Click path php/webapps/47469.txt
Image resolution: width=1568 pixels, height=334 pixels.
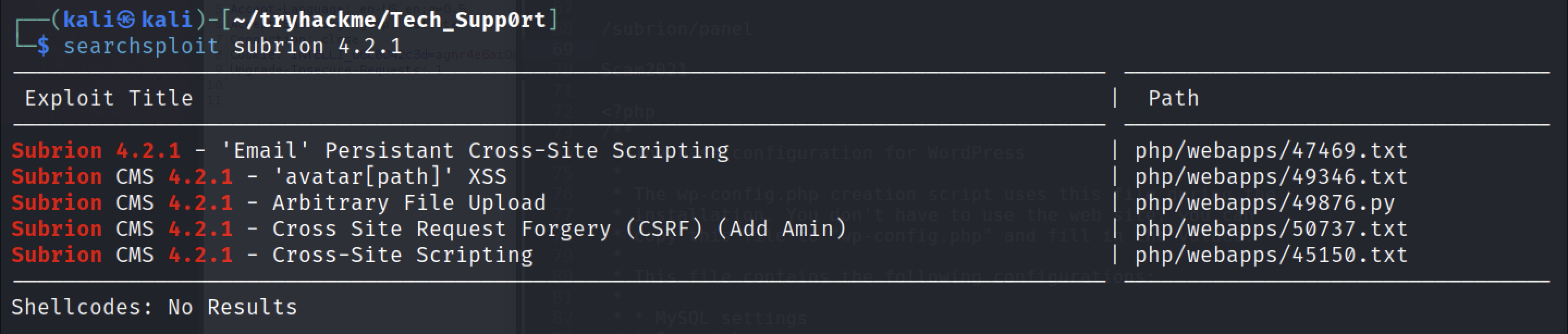1272,150
